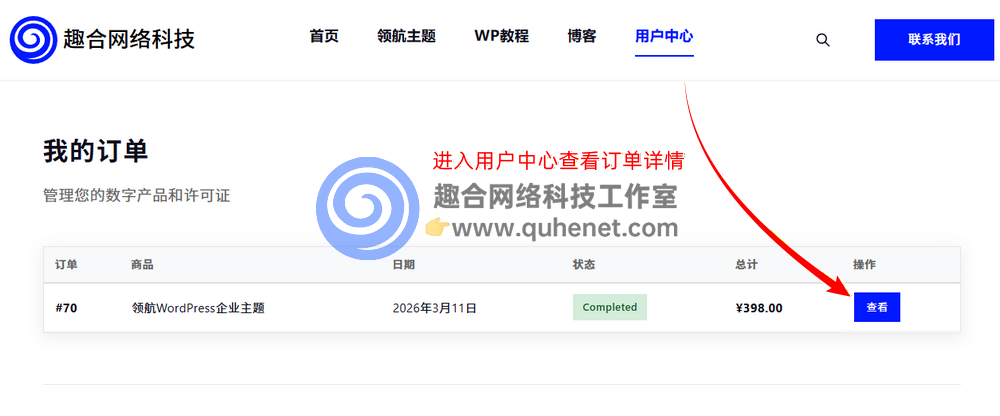Click the 操作 column header
This screenshot has width=1000, height=416.
coord(865,265)
